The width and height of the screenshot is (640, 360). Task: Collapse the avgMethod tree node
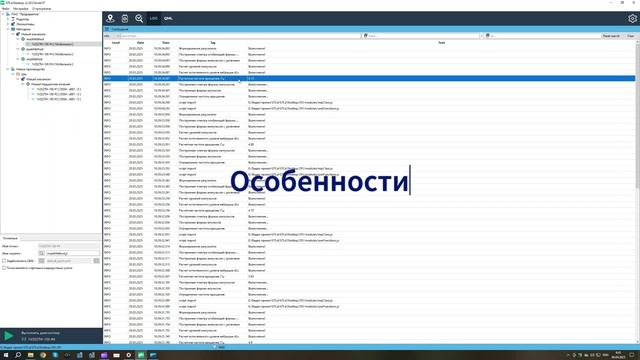18,59
